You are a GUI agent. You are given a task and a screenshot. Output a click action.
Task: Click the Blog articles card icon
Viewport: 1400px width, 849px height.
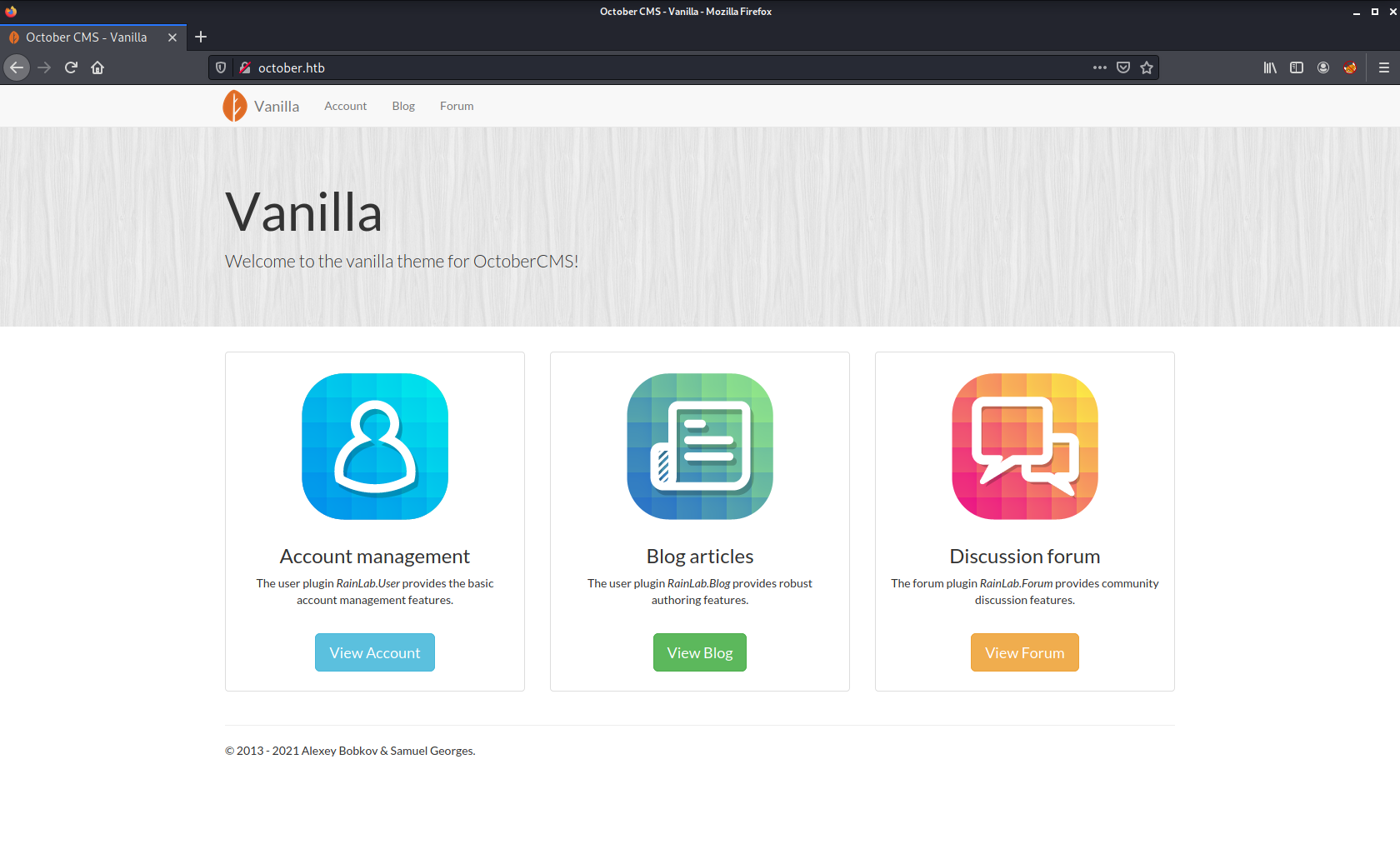coord(699,447)
